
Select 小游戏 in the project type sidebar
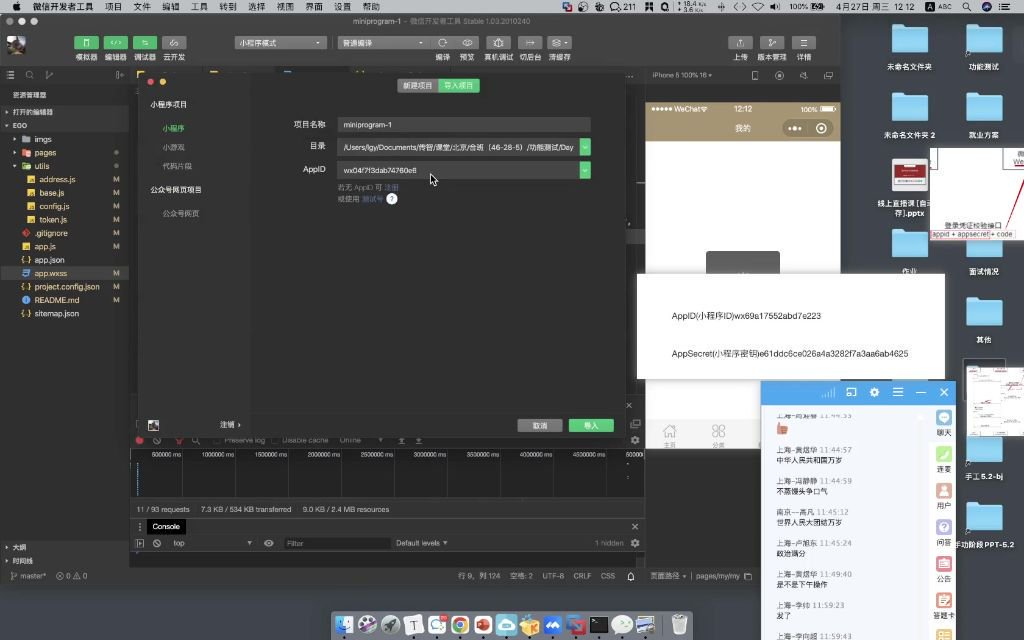(x=173, y=148)
